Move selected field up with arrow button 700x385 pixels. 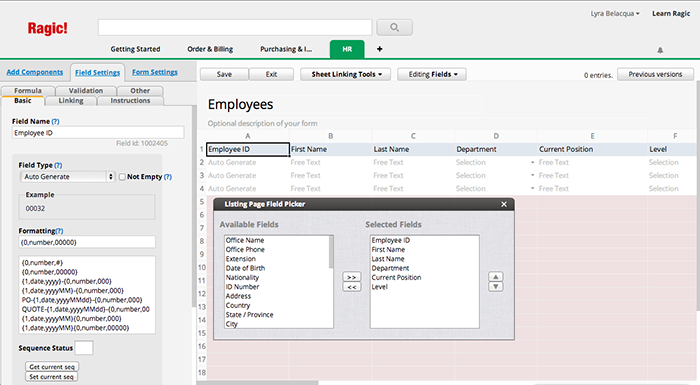click(496, 276)
